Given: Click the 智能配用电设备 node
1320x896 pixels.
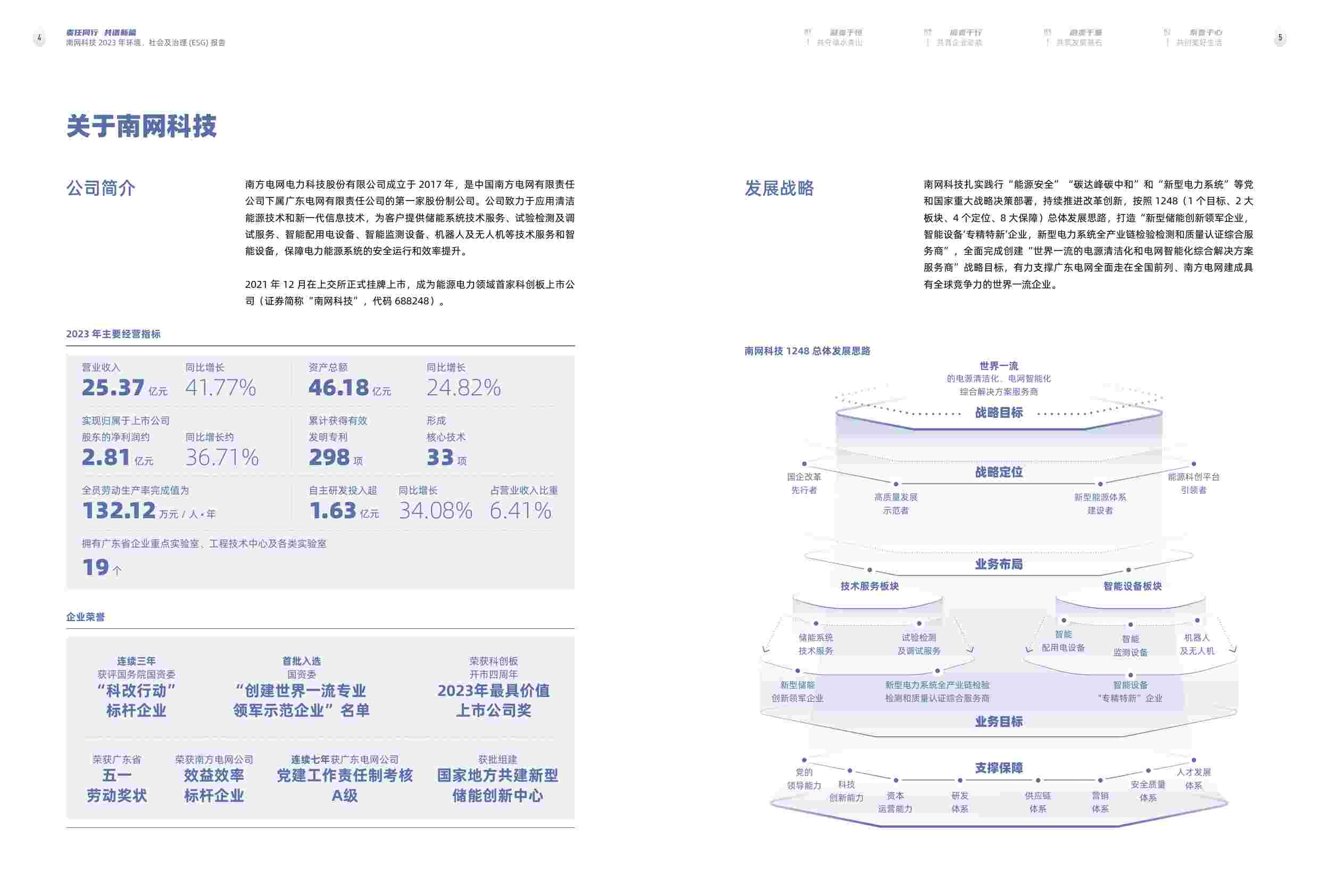Looking at the screenshot, I should pos(1062,641).
